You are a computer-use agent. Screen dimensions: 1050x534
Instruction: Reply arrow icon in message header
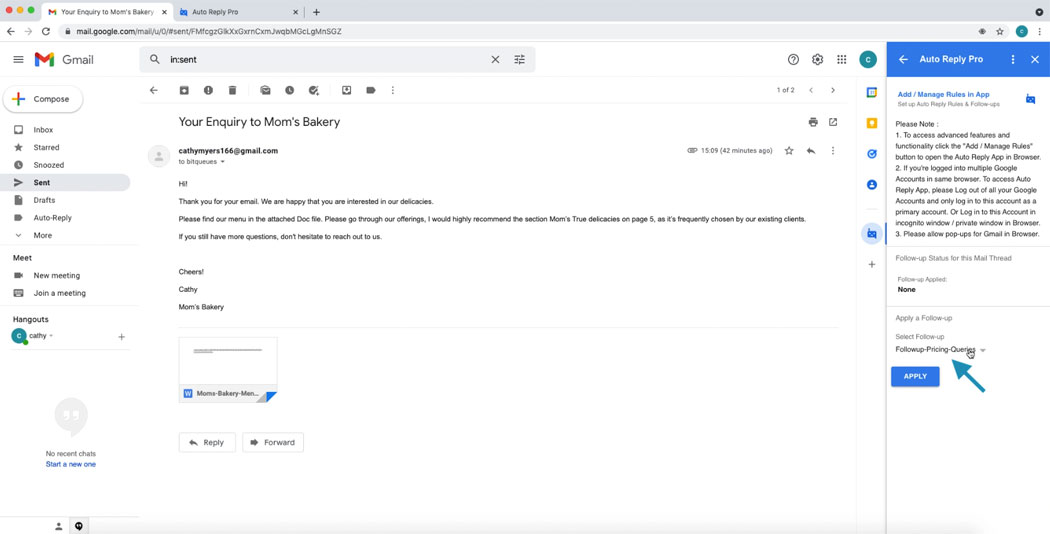click(811, 151)
